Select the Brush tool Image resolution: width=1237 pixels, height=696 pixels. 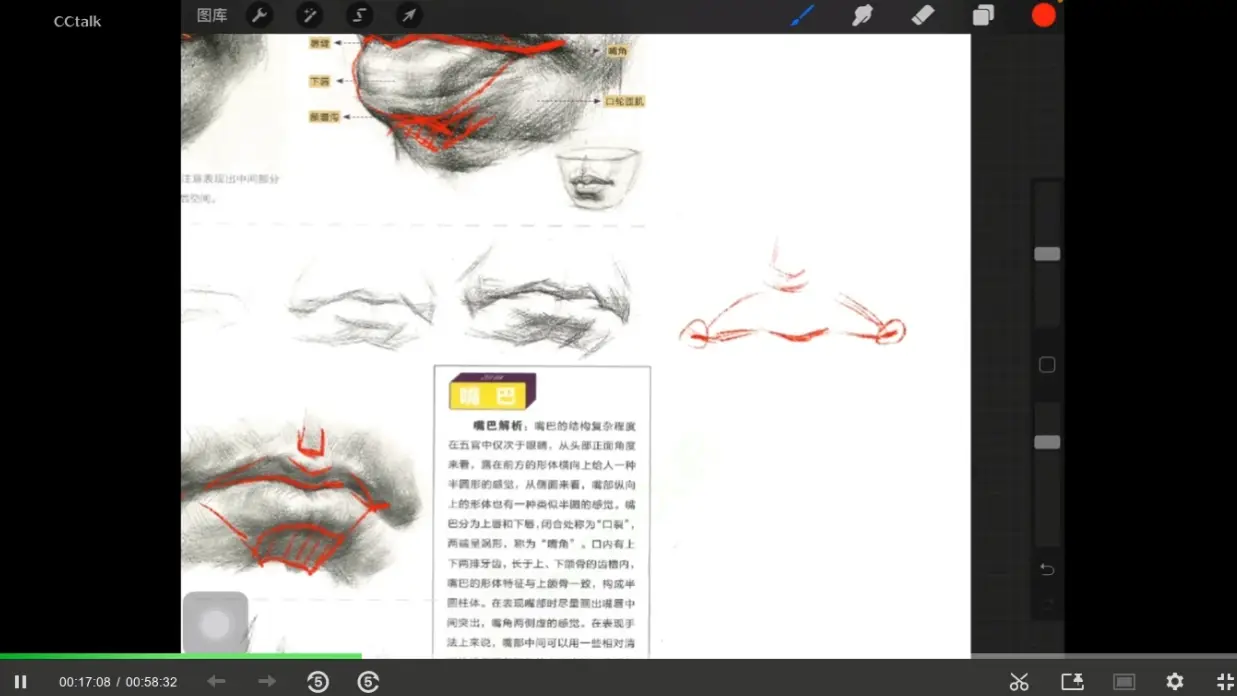[802, 15]
